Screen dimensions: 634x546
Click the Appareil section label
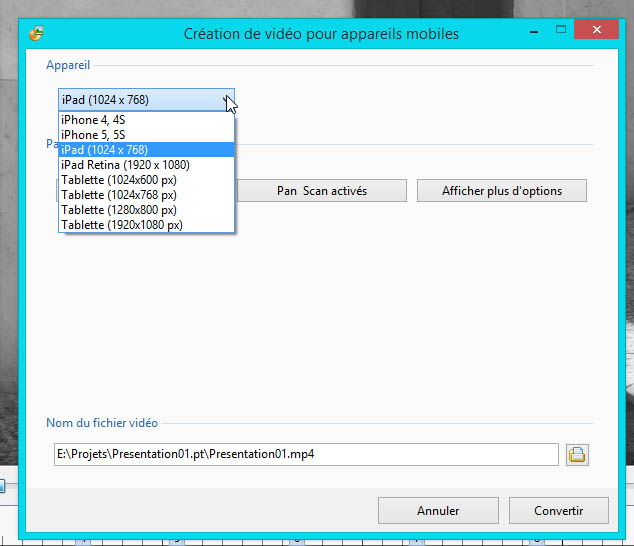point(68,65)
